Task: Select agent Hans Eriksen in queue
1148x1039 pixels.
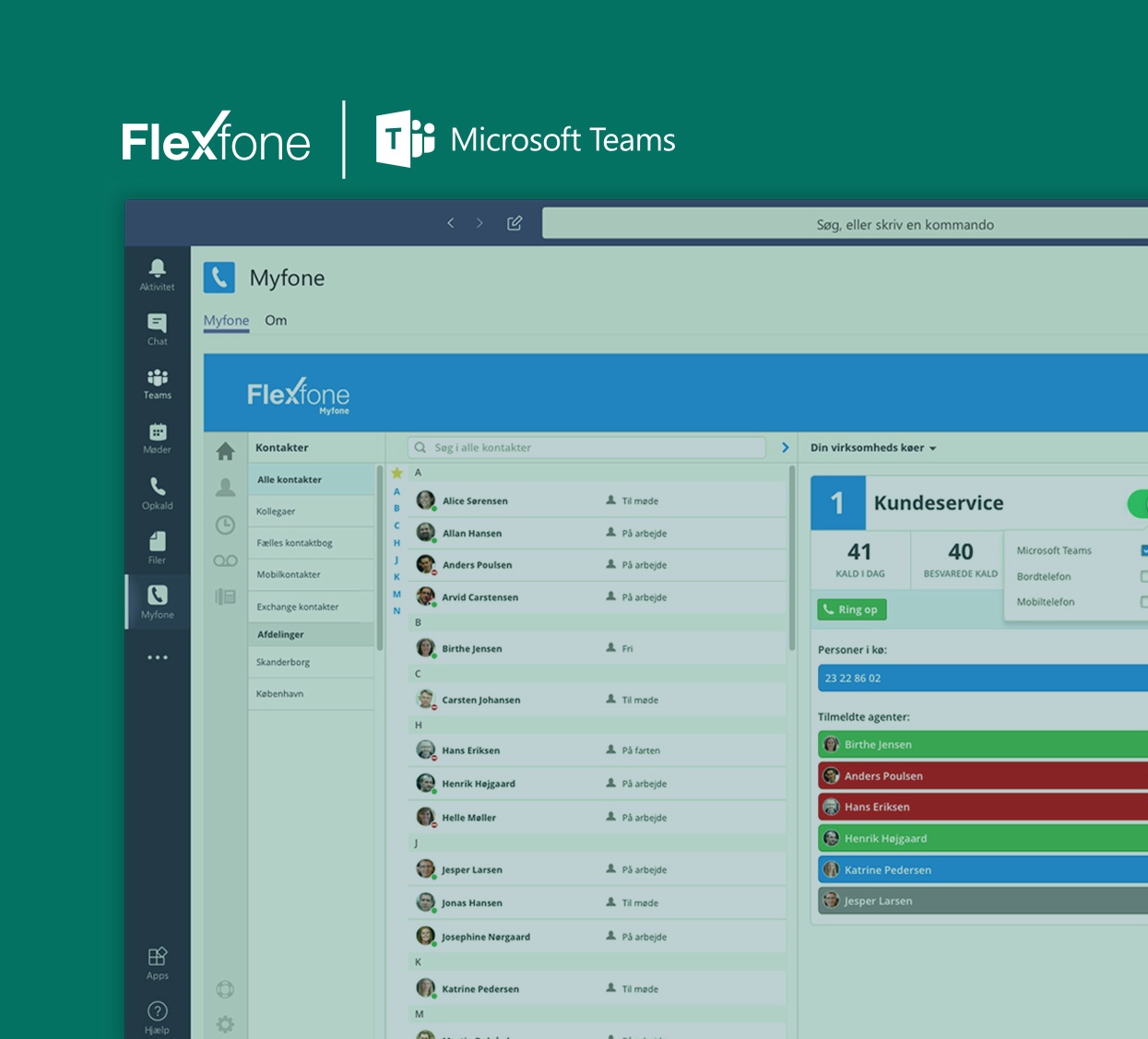Action: point(983,807)
